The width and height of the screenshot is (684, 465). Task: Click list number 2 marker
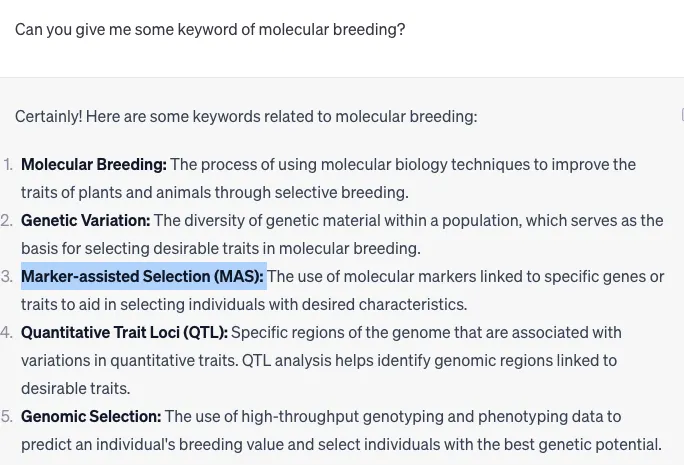pos(7,220)
